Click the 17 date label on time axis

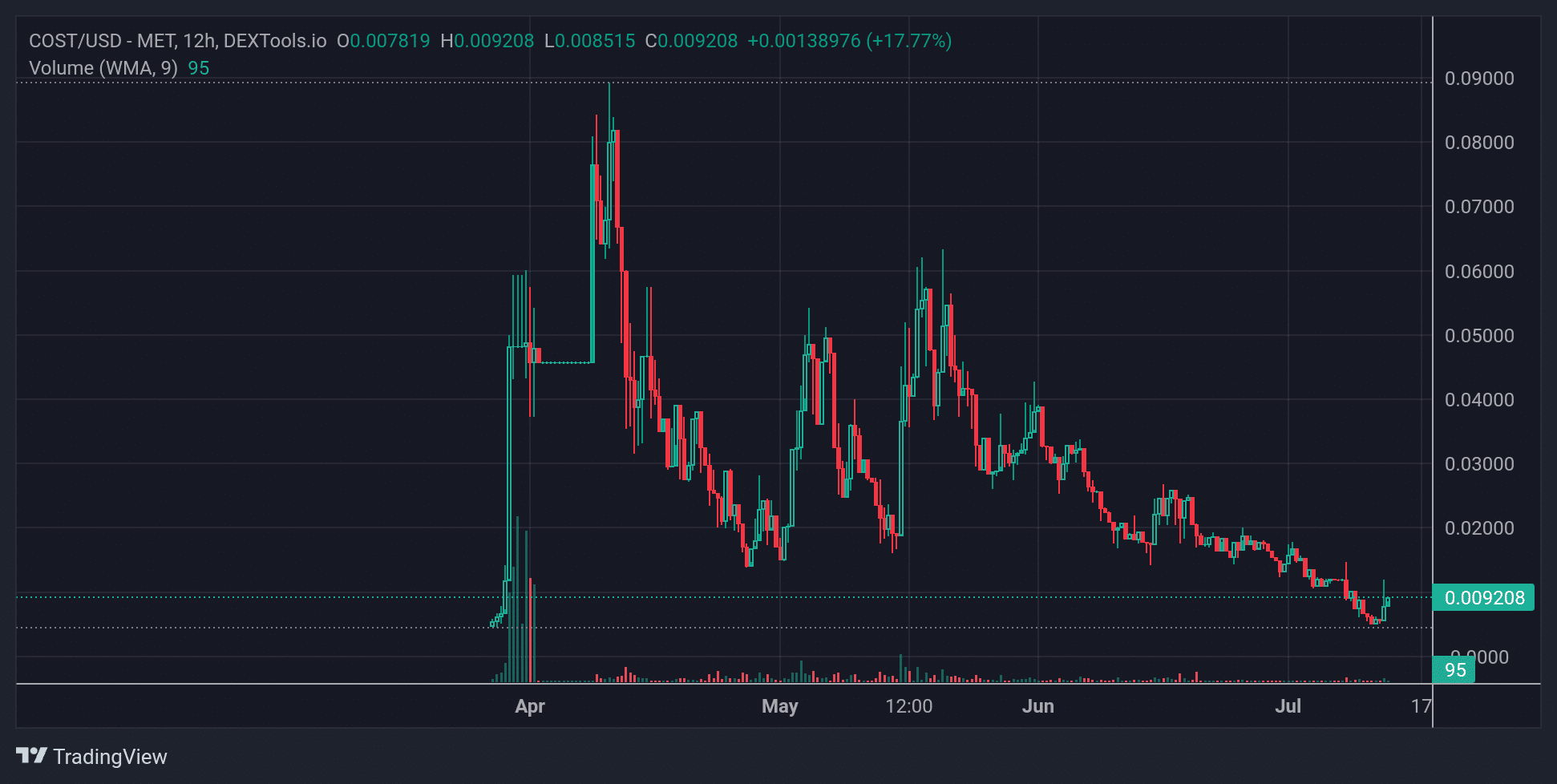click(1421, 706)
